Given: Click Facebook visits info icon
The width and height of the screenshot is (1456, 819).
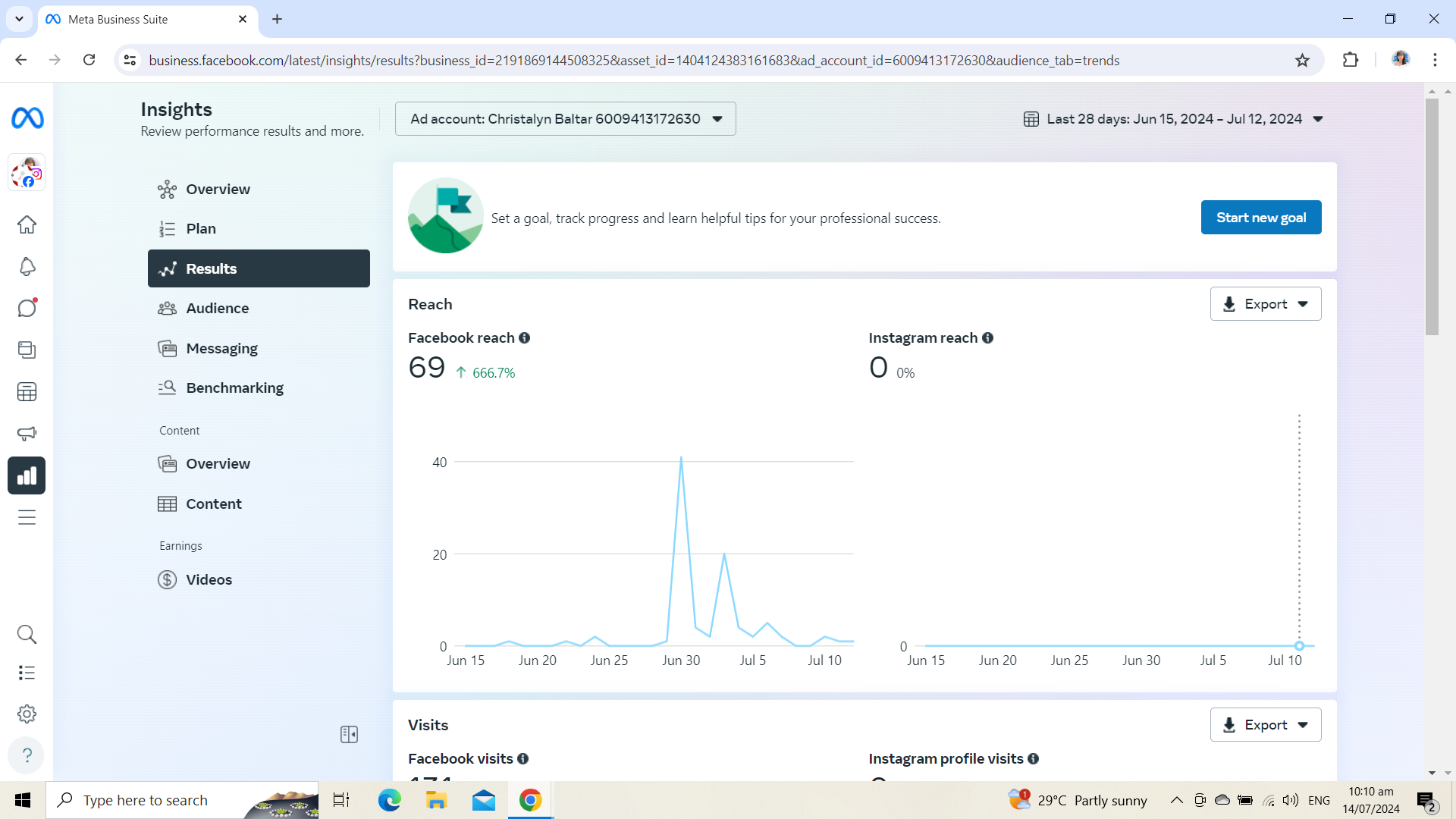Looking at the screenshot, I should pyautogui.click(x=522, y=759).
